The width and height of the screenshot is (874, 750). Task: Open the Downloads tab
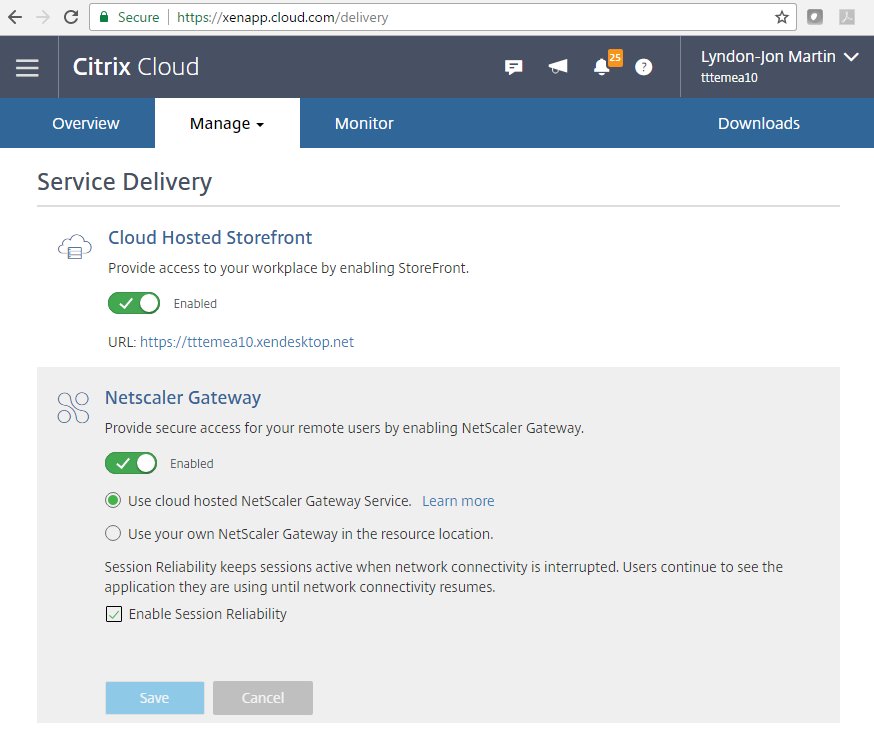click(759, 123)
